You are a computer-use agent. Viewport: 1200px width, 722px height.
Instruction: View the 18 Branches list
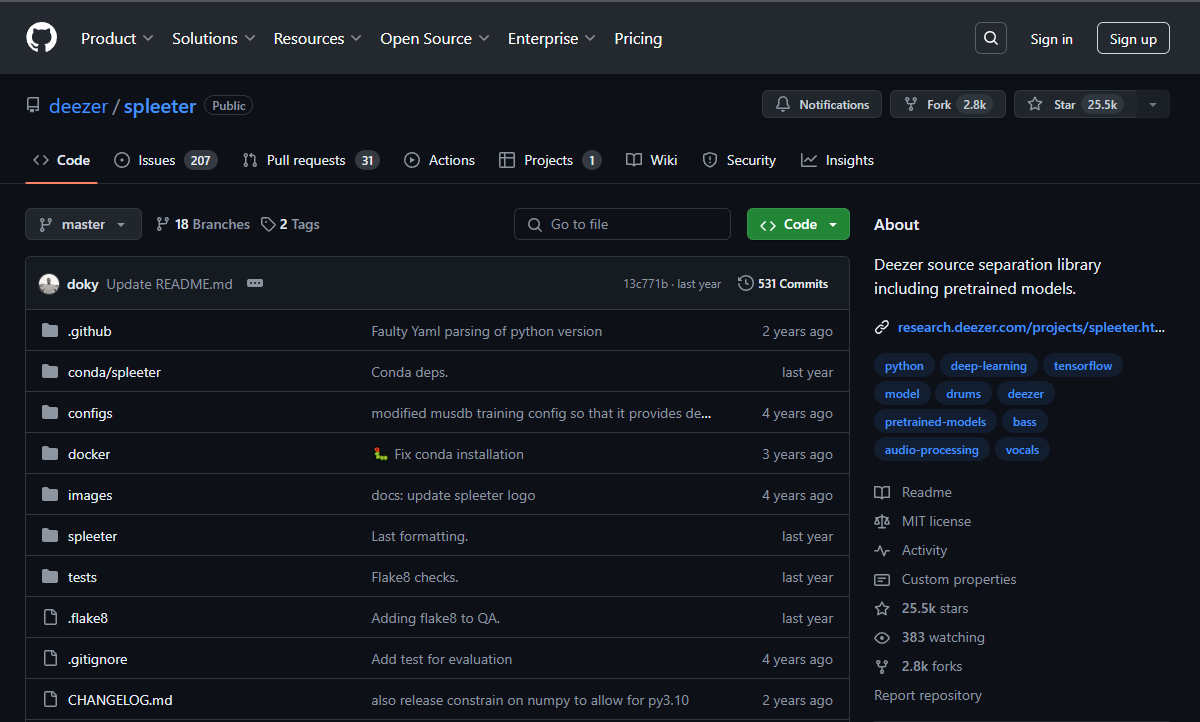203,225
